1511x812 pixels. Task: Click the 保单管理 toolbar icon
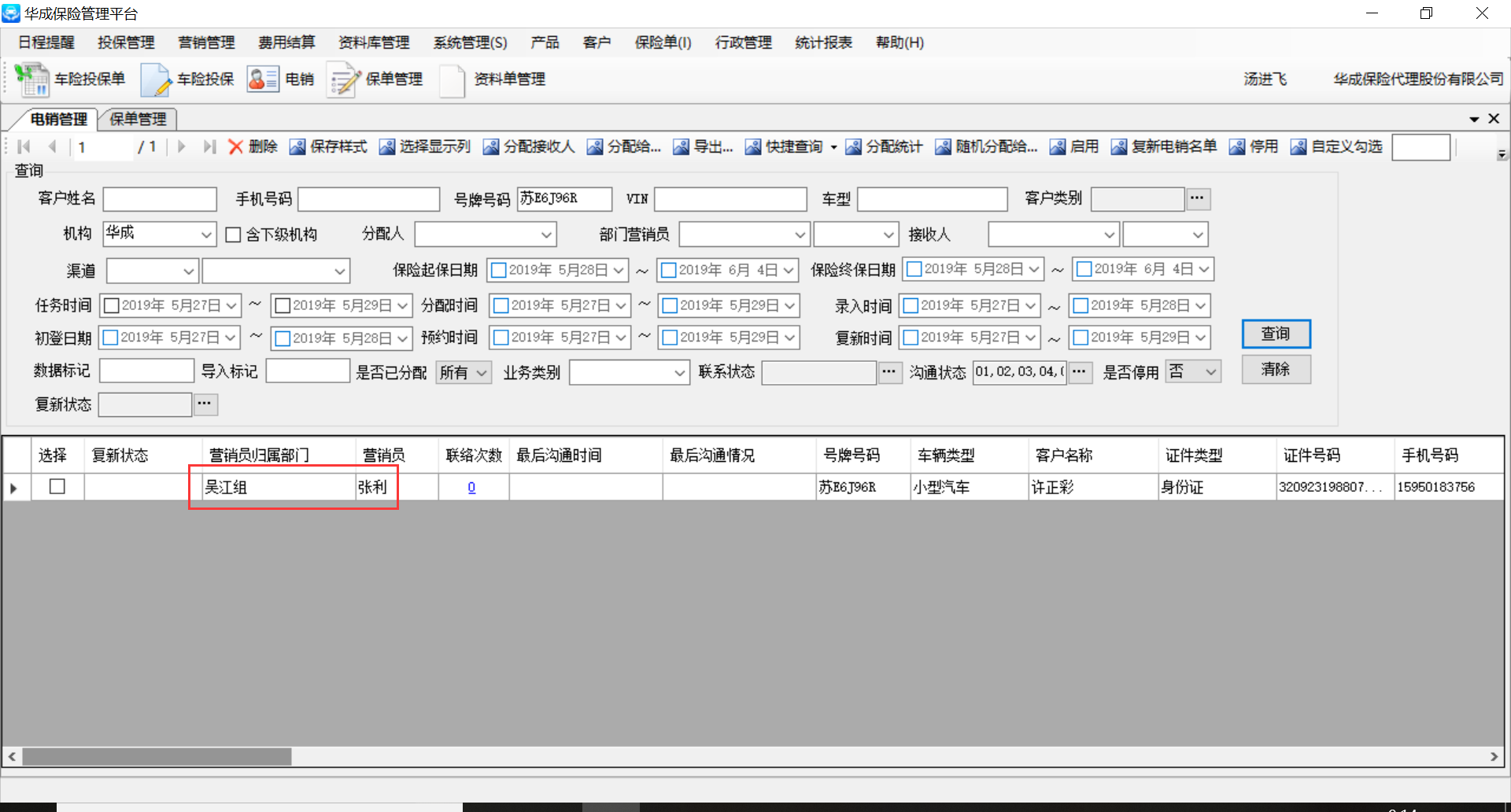[x=344, y=79]
